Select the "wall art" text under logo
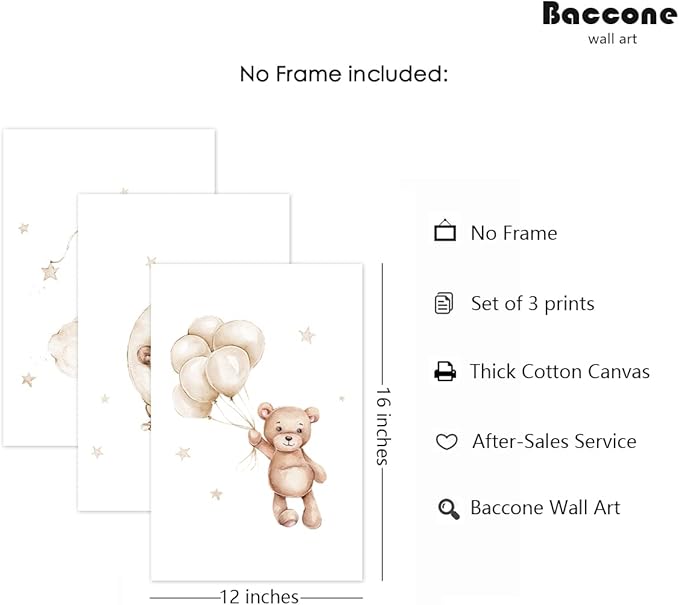Viewport: 679px width, 605px height. tap(612, 39)
